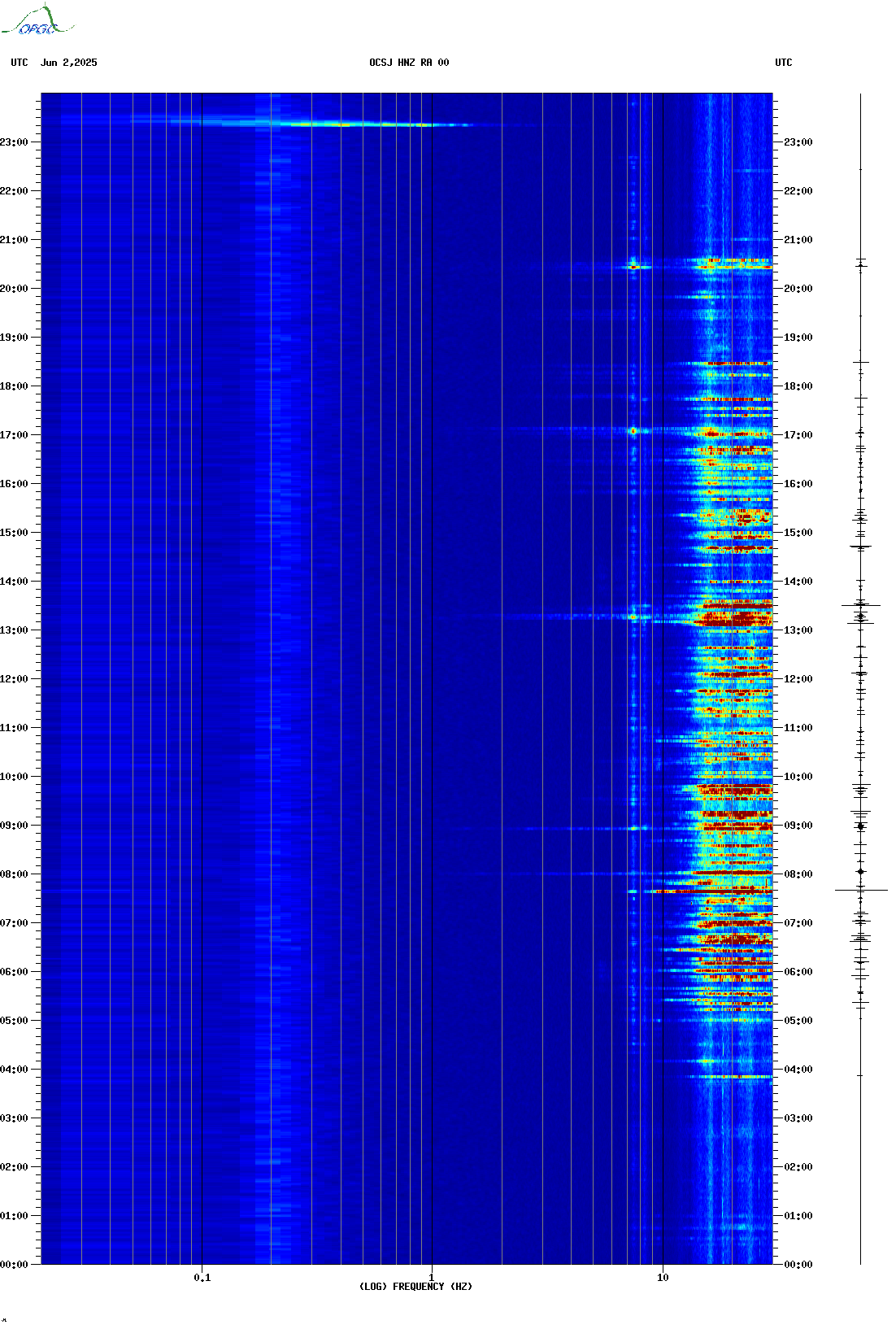896x1329 pixels.
Task: Click 23:00 on the right time axis
Action: click(x=798, y=142)
